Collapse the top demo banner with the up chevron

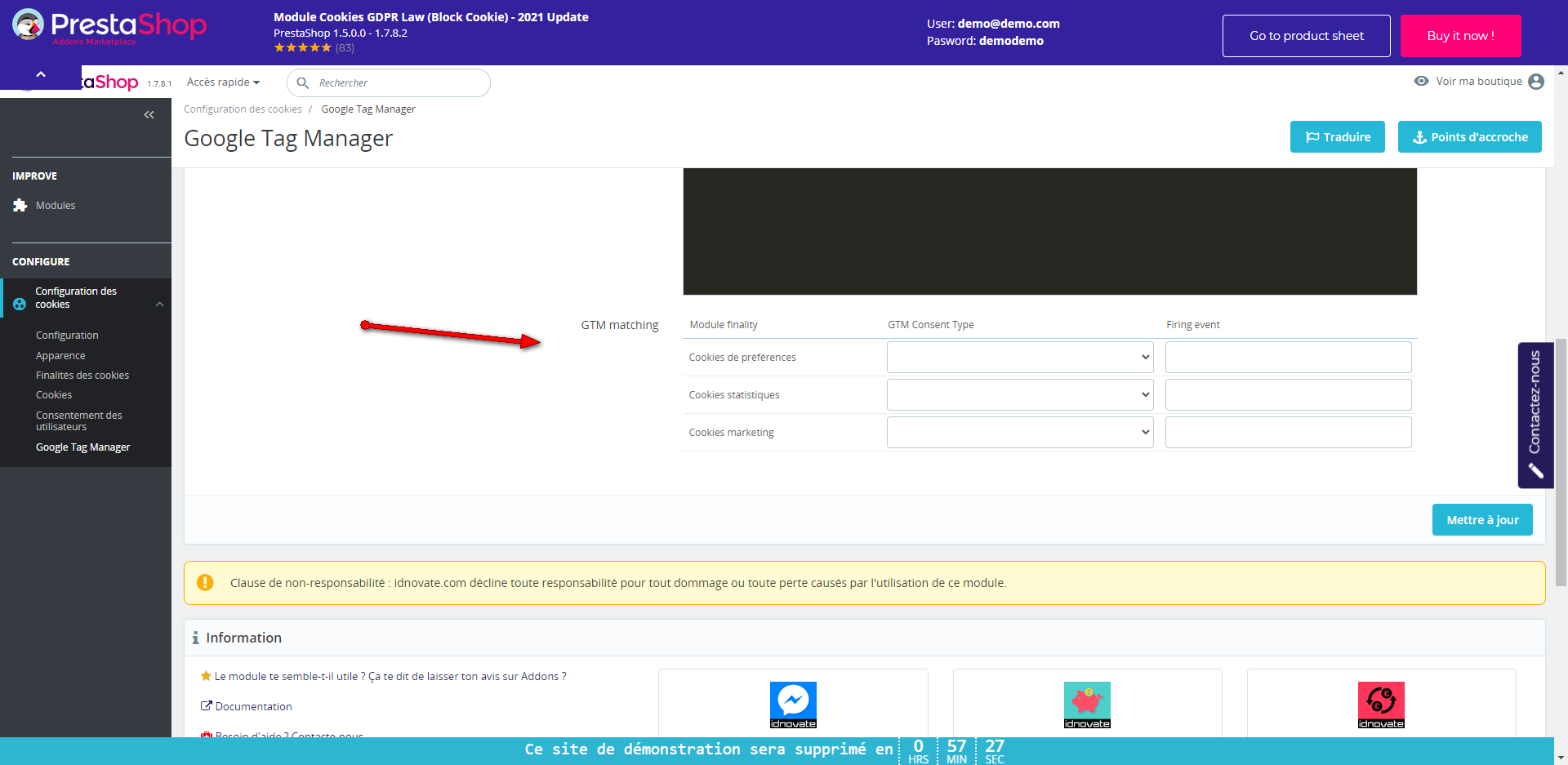41,74
